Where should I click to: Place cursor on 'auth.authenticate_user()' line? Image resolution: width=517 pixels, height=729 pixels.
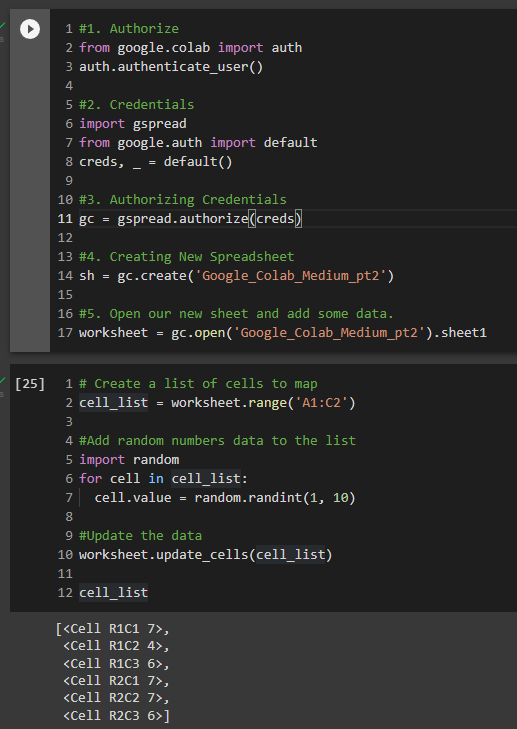(x=171, y=67)
